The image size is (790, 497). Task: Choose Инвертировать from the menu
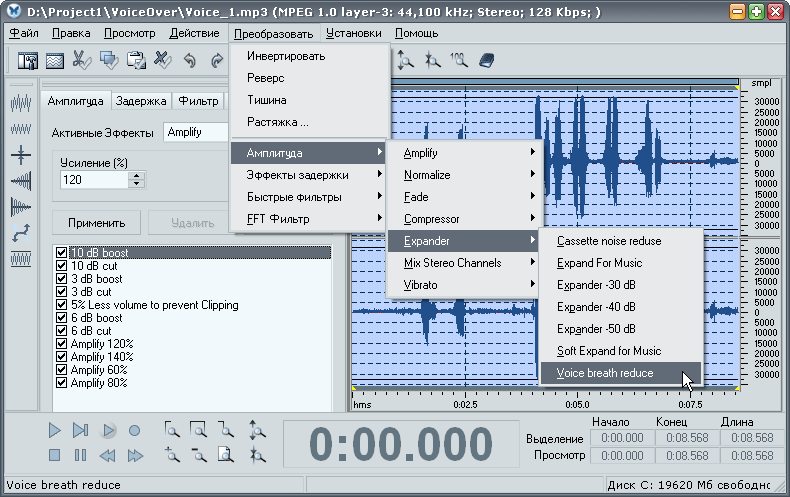coord(309,56)
